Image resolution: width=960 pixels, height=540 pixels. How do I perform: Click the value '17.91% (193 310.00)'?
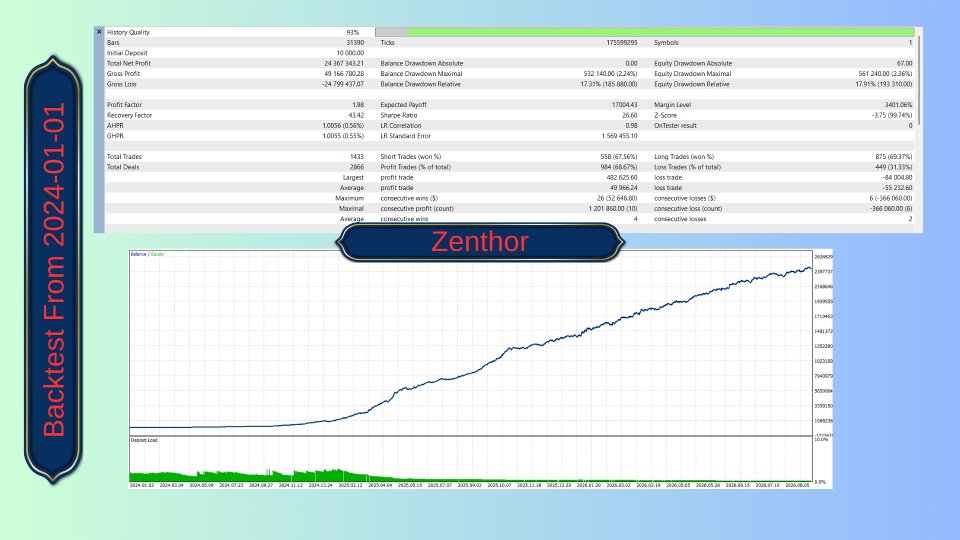click(x=883, y=84)
